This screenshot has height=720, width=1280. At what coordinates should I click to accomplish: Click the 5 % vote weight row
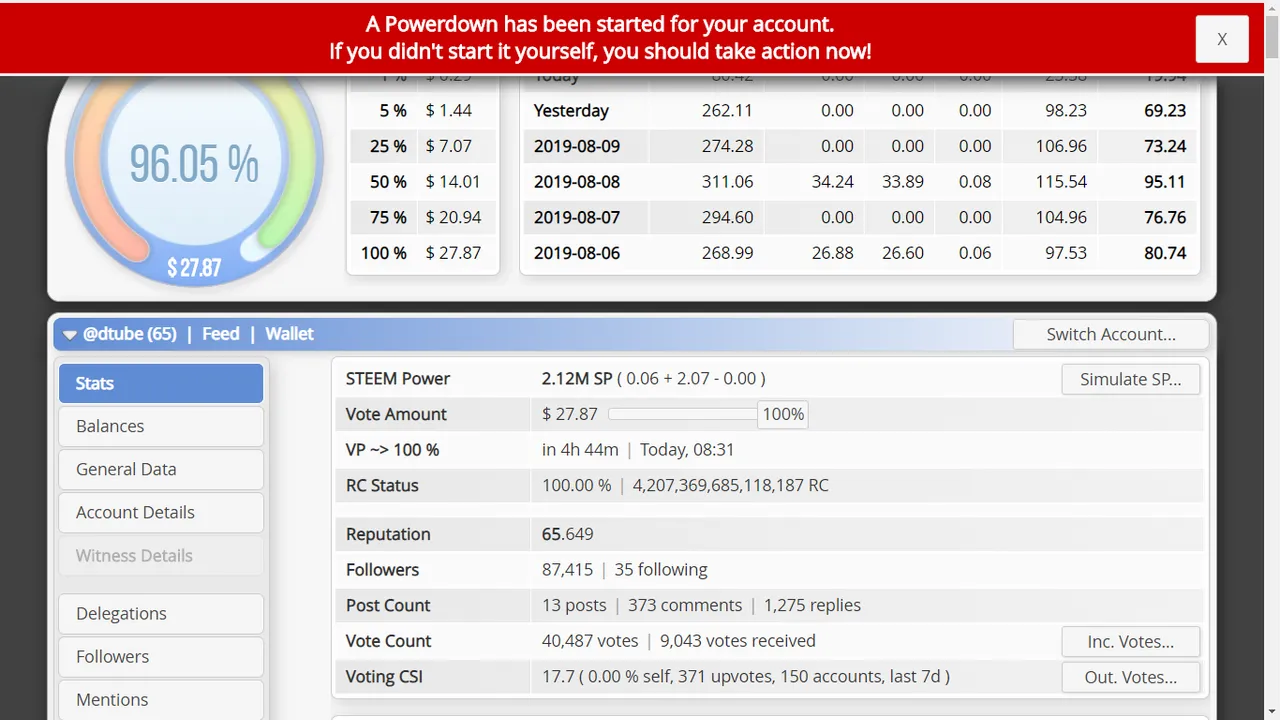tap(422, 110)
